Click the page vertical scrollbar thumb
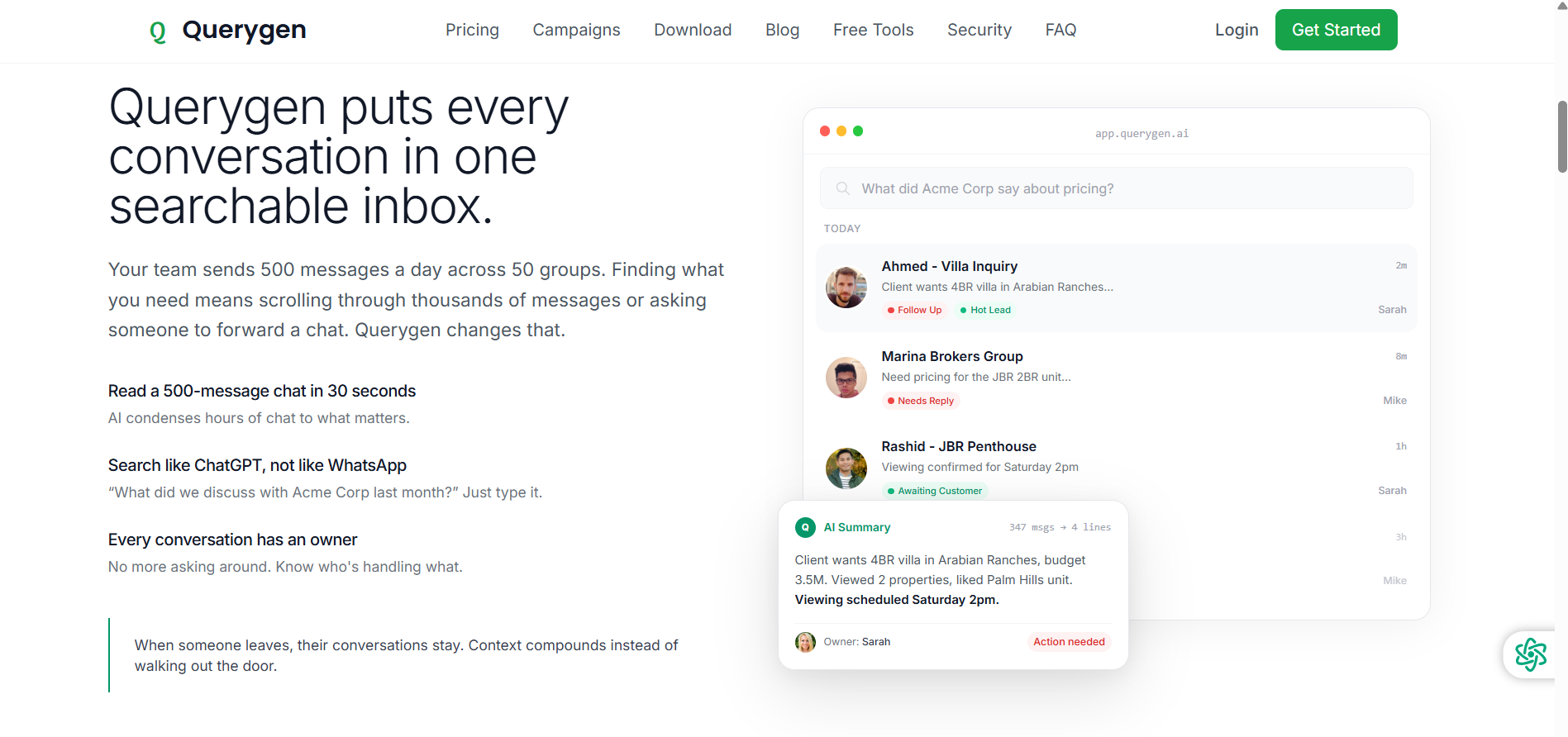This screenshot has height=737, width=1568. (1561, 136)
